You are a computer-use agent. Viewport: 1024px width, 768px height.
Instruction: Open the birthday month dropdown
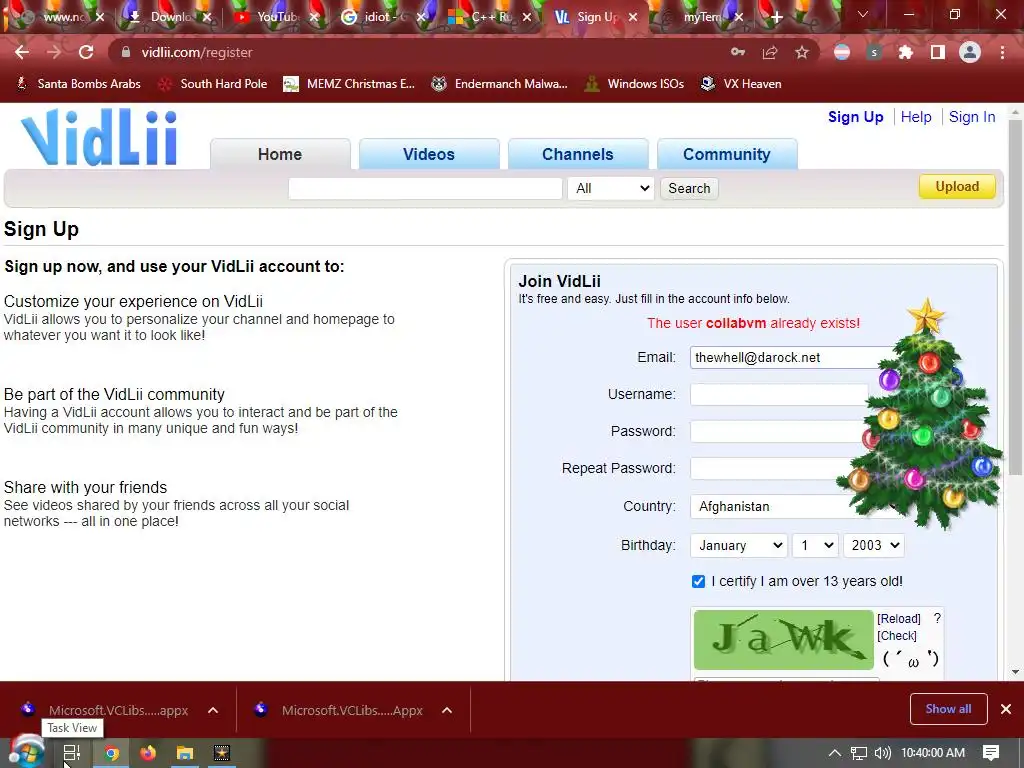point(739,545)
